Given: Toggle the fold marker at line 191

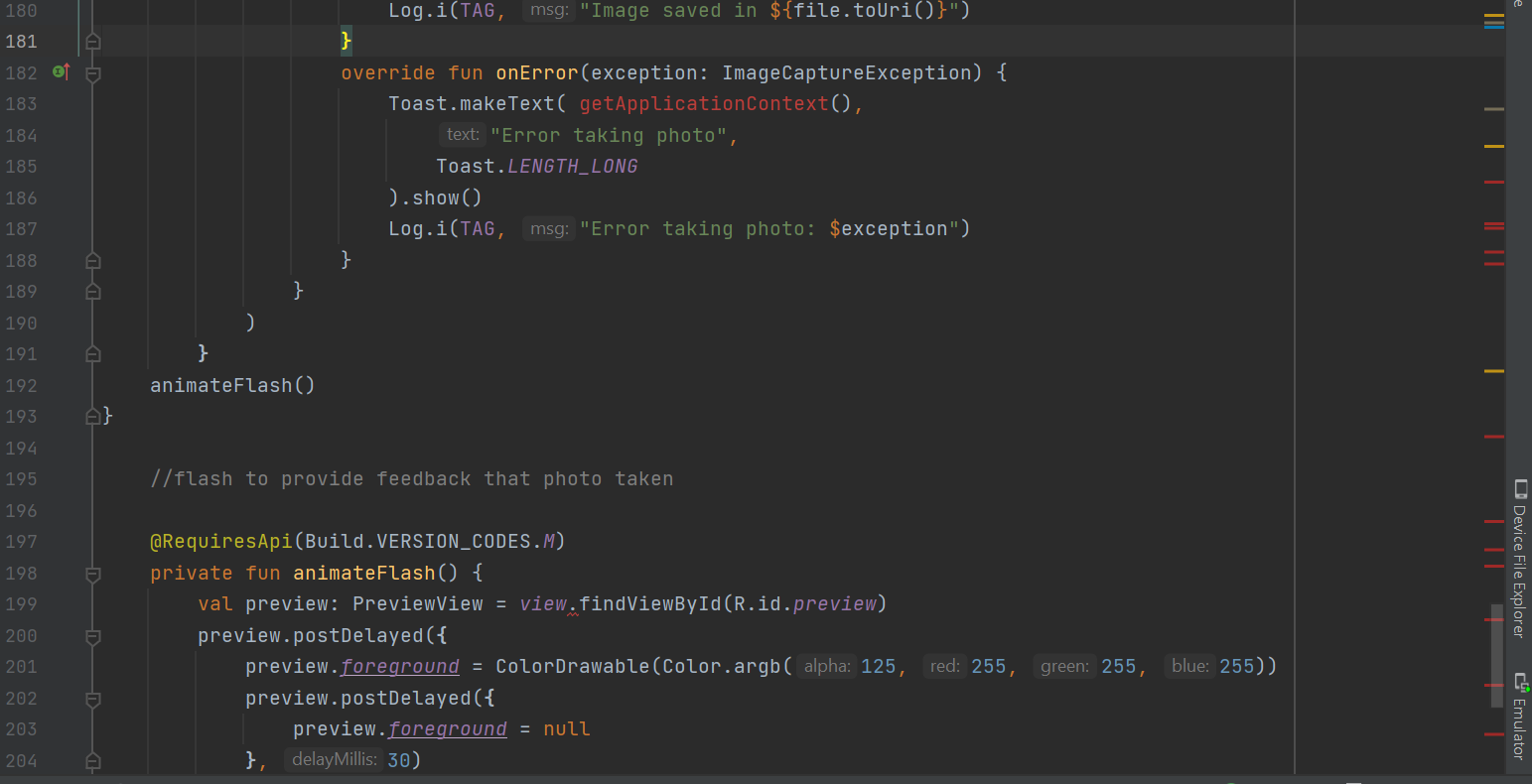Looking at the screenshot, I should (93, 353).
